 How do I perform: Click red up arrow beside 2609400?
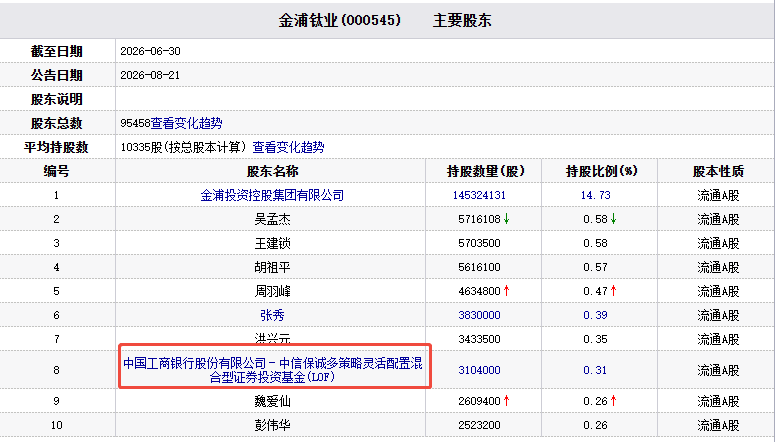click(x=507, y=401)
